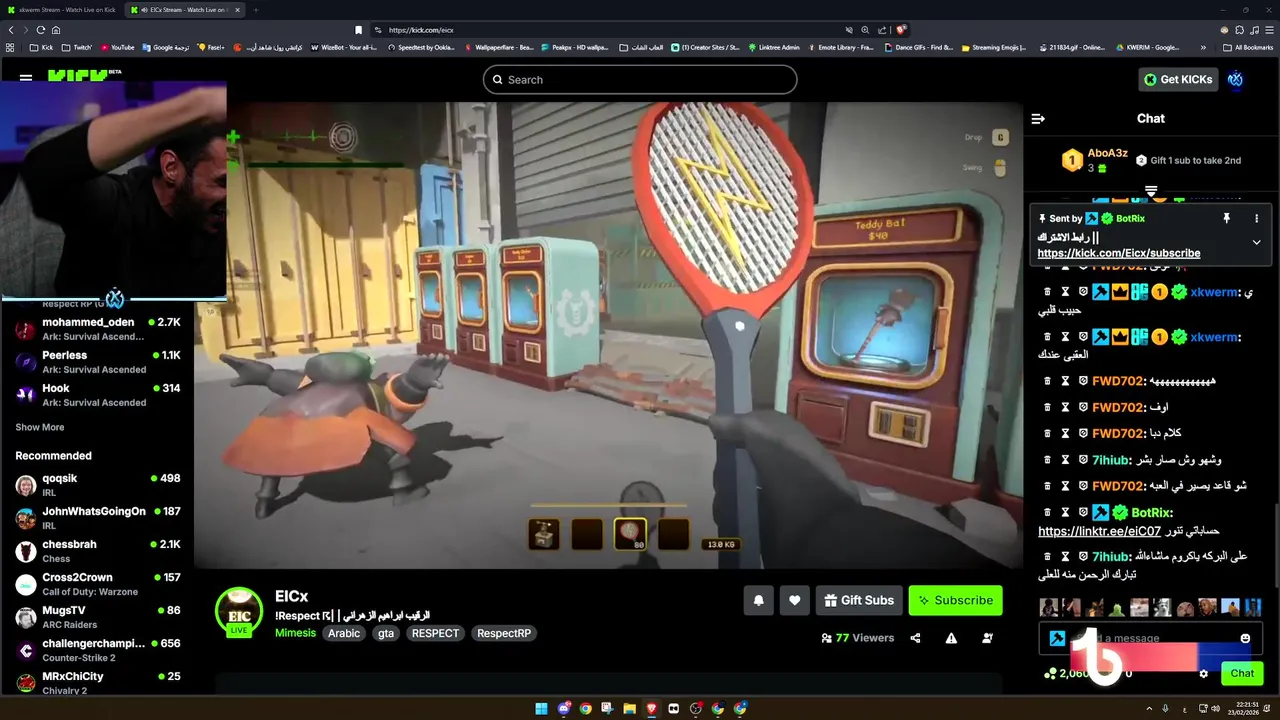The height and width of the screenshot is (720, 1280).
Task: Click the Mimesis category link
Action: [295, 633]
